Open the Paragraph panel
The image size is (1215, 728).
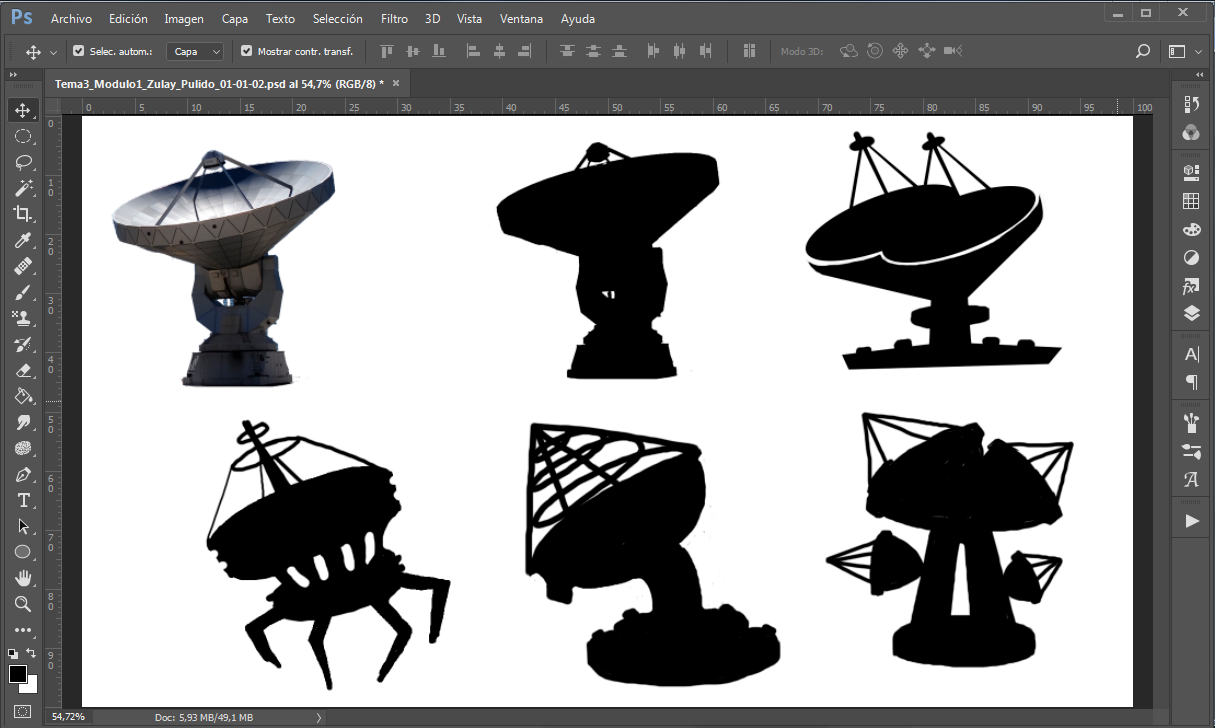pos(1191,382)
